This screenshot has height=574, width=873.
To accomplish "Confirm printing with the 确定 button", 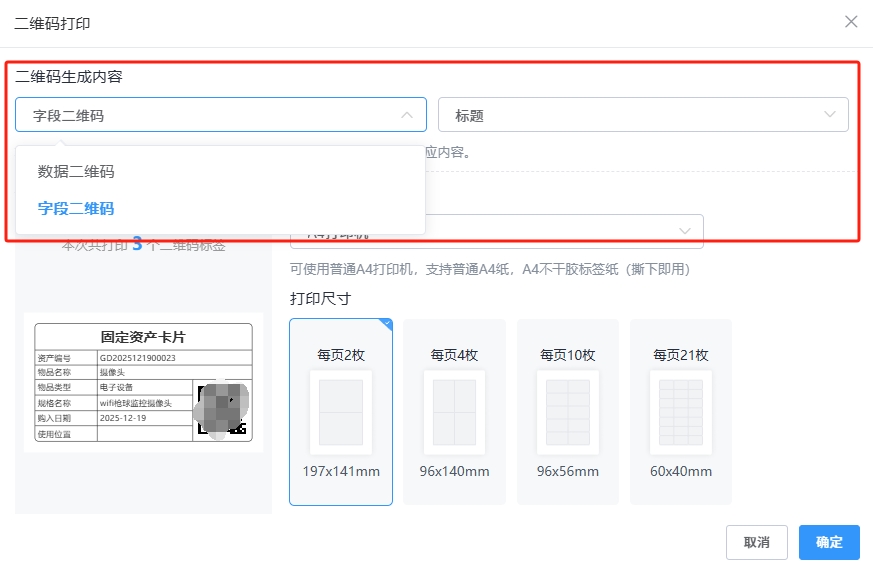I will coord(828,542).
